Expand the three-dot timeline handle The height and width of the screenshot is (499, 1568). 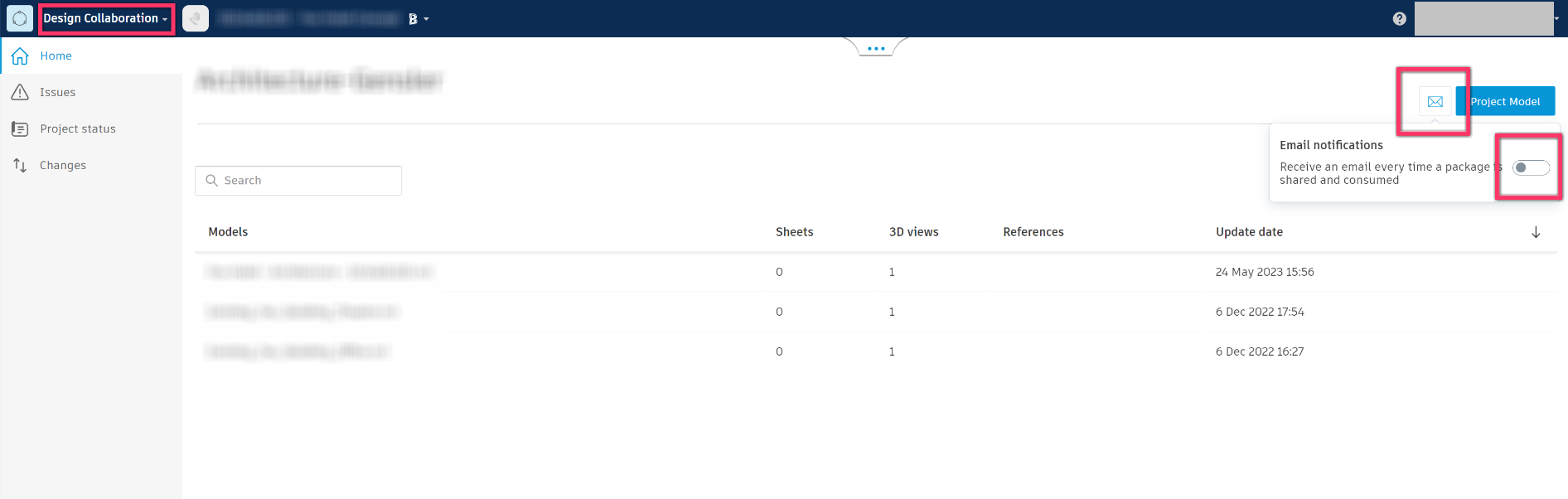pyautogui.click(x=876, y=48)
